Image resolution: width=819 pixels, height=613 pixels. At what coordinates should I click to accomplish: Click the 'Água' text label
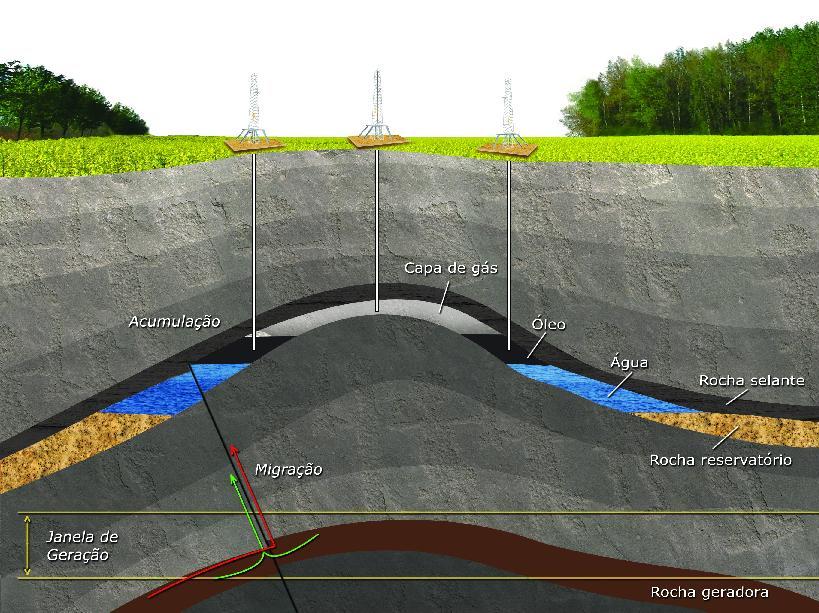click(x=629, y=362)
